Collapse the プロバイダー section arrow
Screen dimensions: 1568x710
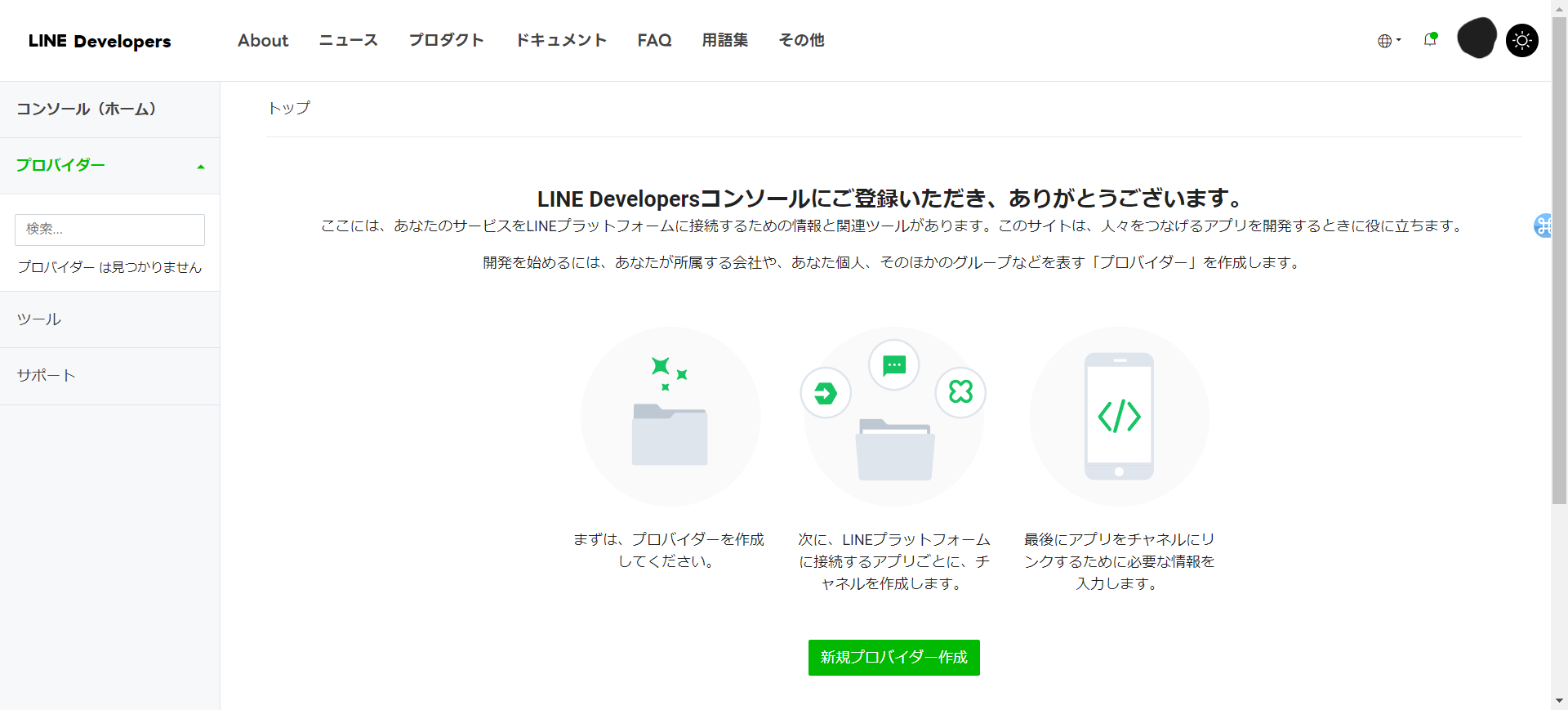(201, 167)
